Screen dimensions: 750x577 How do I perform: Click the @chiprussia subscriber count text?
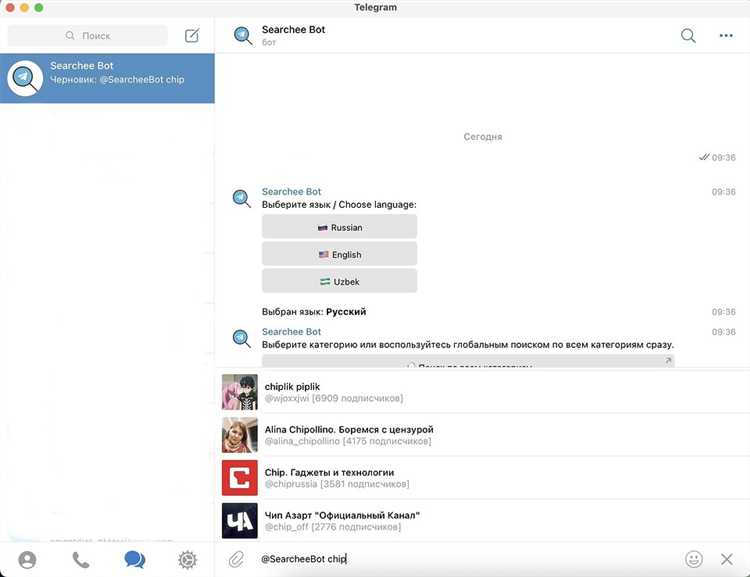point(364,484)
